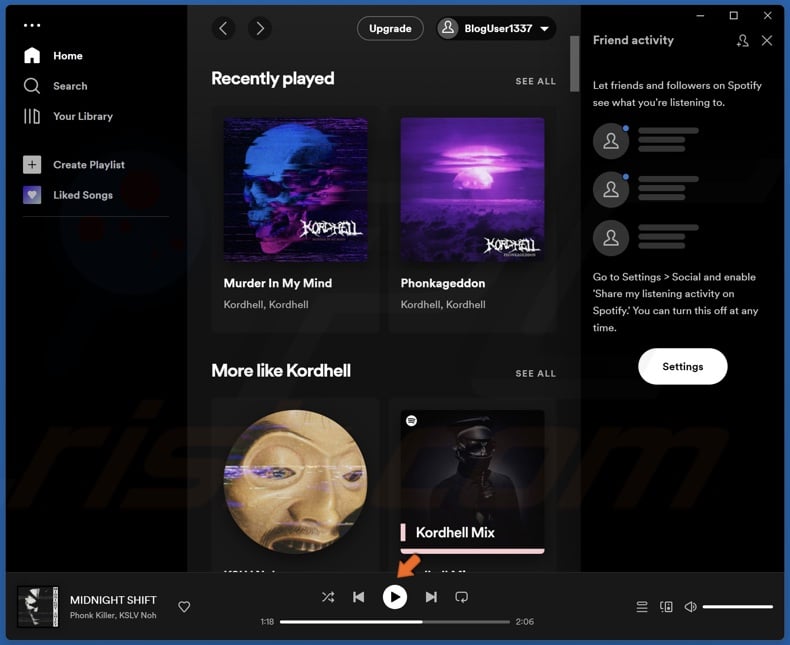
Task: Open Liked Songs heart icon
Action: [x=32, y=195]
